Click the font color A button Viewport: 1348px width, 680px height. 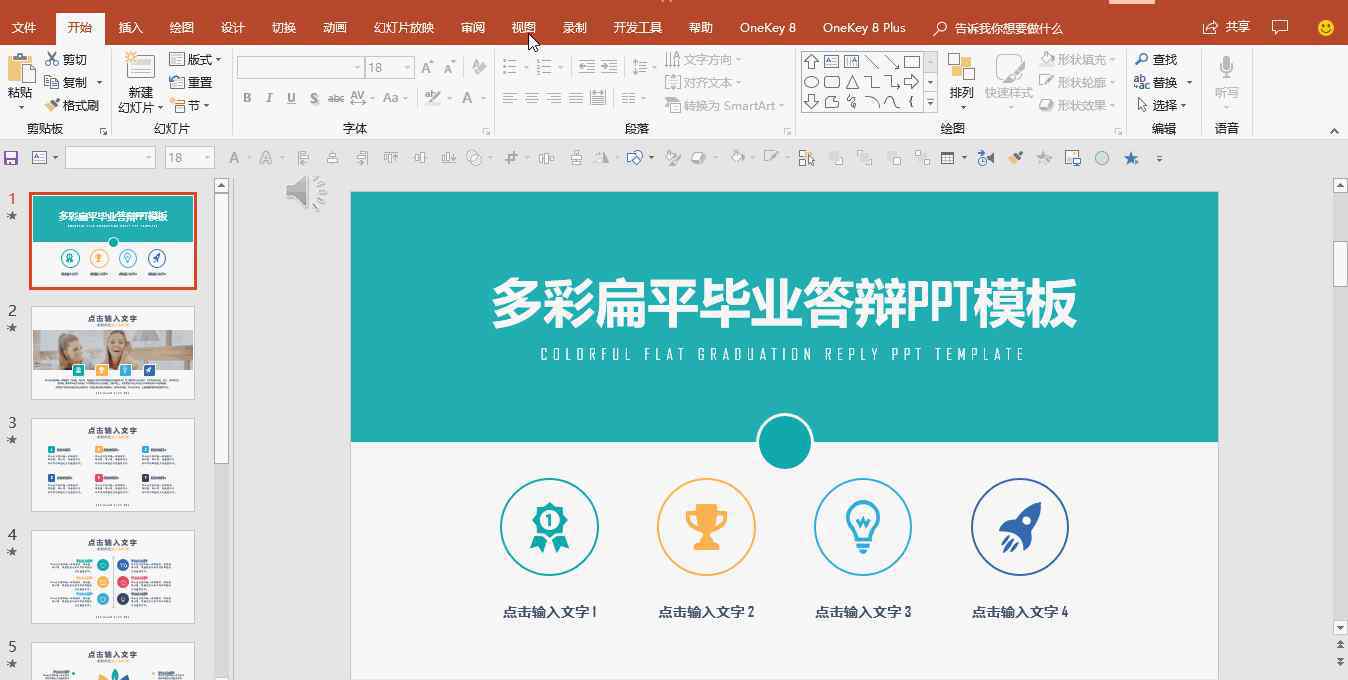pyautogui.click(x=466, y=98)
